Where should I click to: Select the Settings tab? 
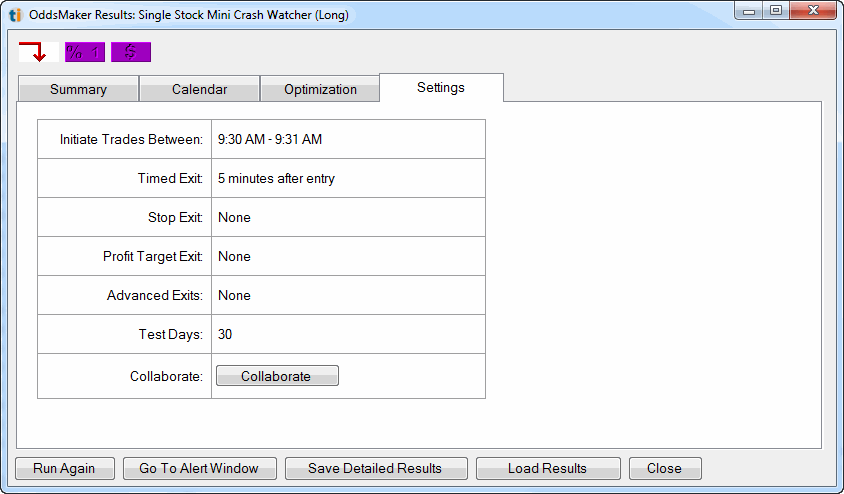(x=441, y=87)
